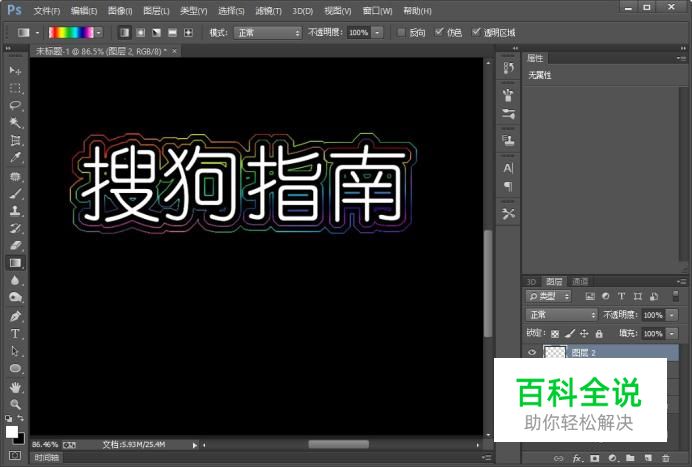This screenshot has width=692, height=467.
Task: Select the Pen tool
Action: (x=15, y=316)
